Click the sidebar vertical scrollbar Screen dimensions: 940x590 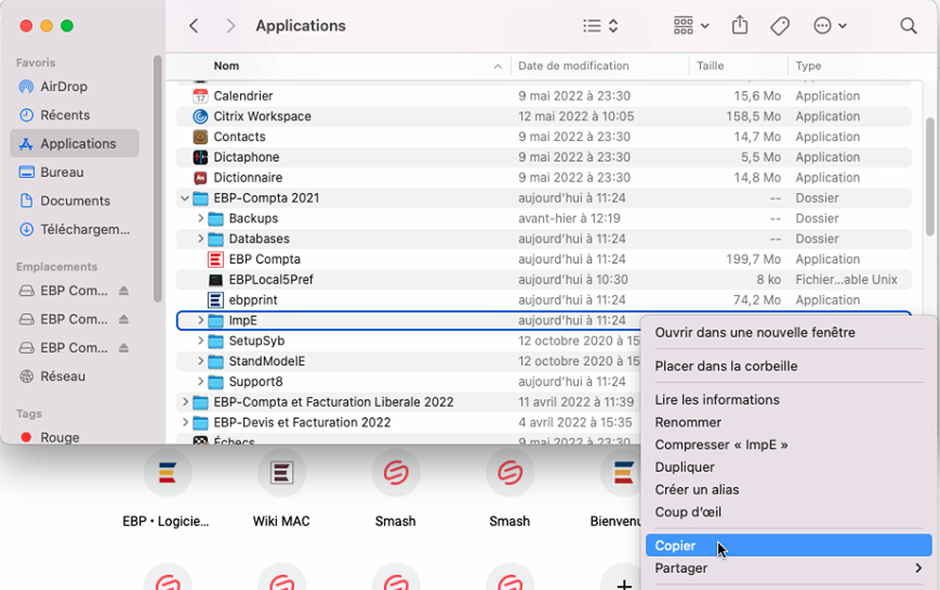click(x=157, y=179)
